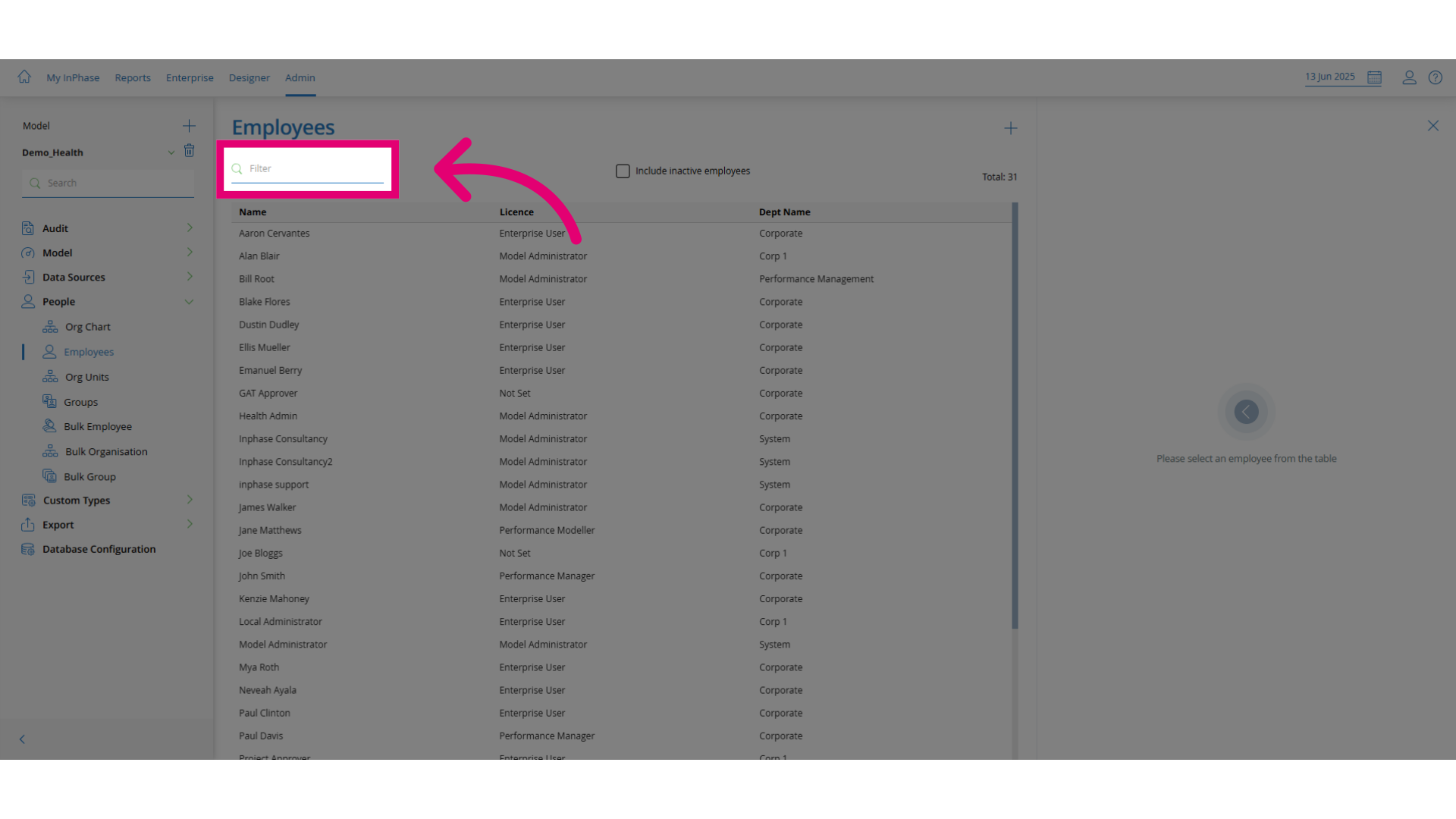Expand the Export section chevron

pyautogui.click(x=190, y=524)
